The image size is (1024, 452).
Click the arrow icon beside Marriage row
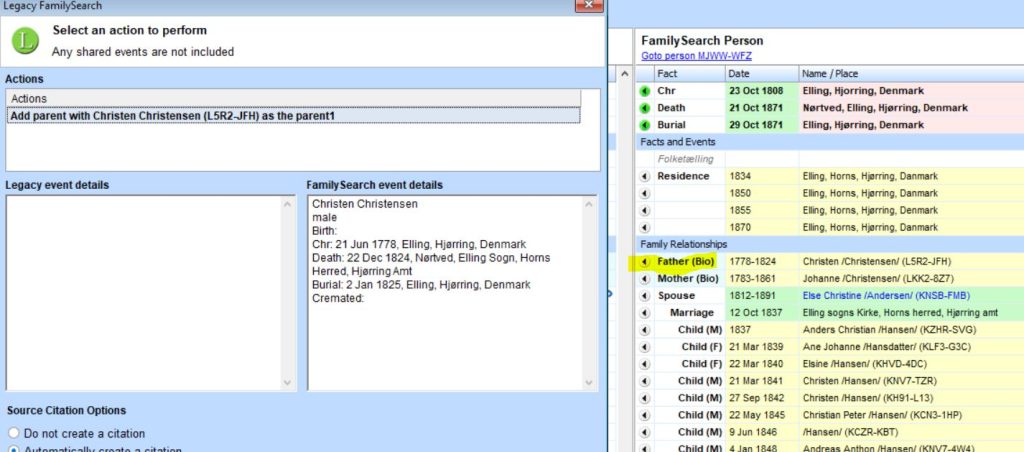(645, 313)
